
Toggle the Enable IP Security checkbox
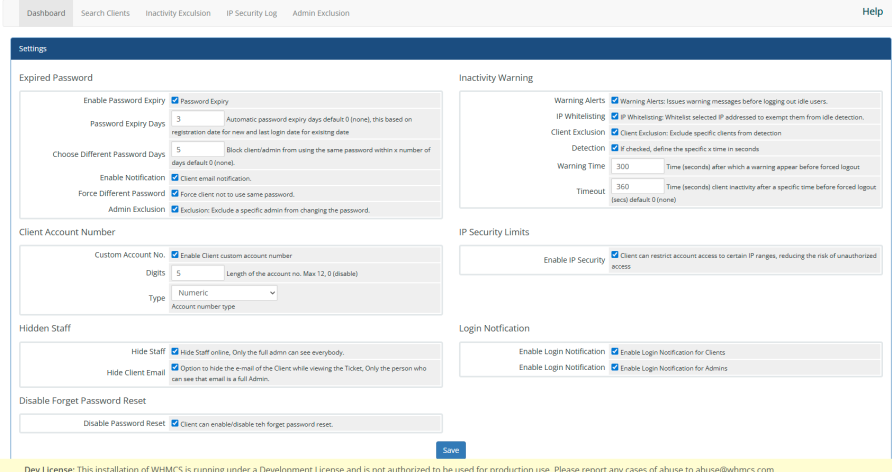click(x=615, y=255)
